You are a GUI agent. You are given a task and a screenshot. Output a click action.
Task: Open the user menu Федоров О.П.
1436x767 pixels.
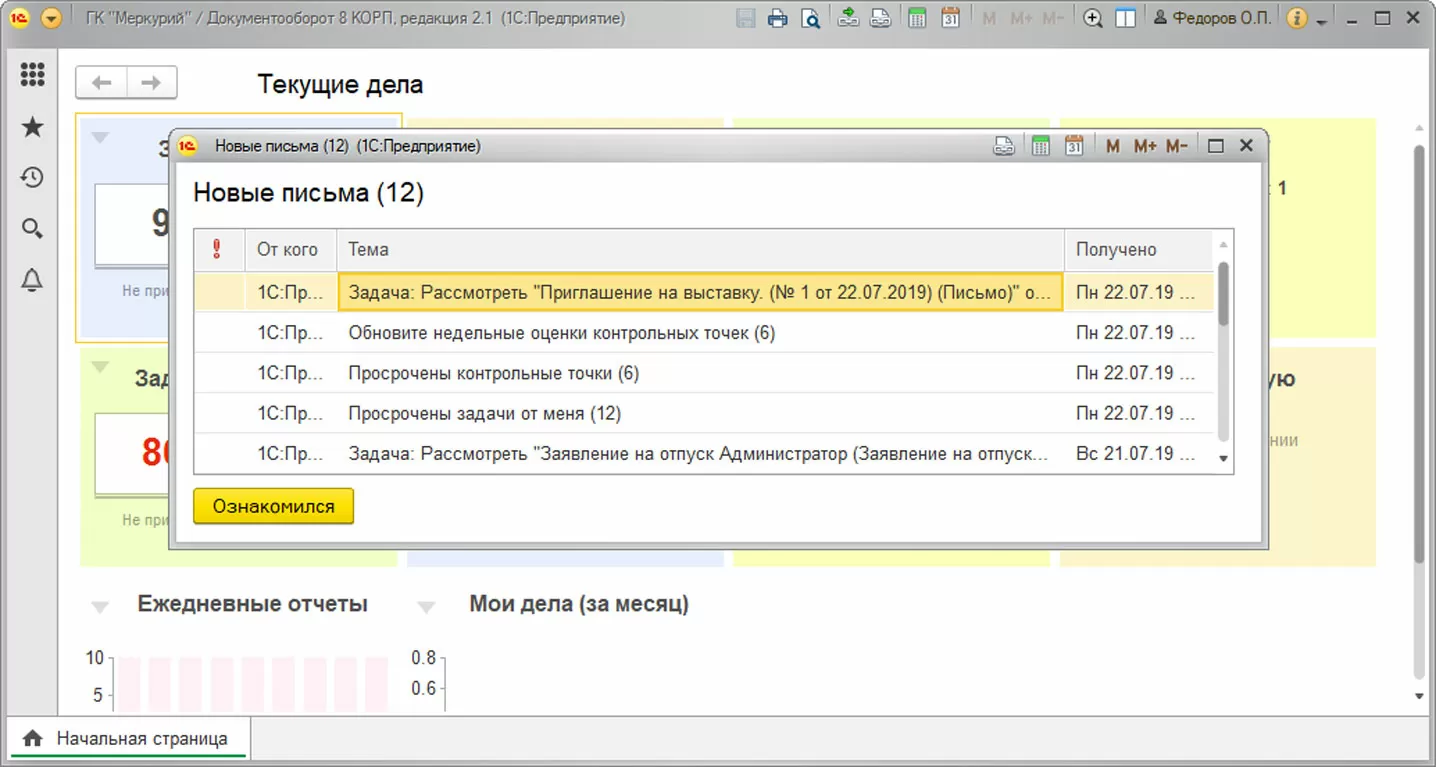1212,18
